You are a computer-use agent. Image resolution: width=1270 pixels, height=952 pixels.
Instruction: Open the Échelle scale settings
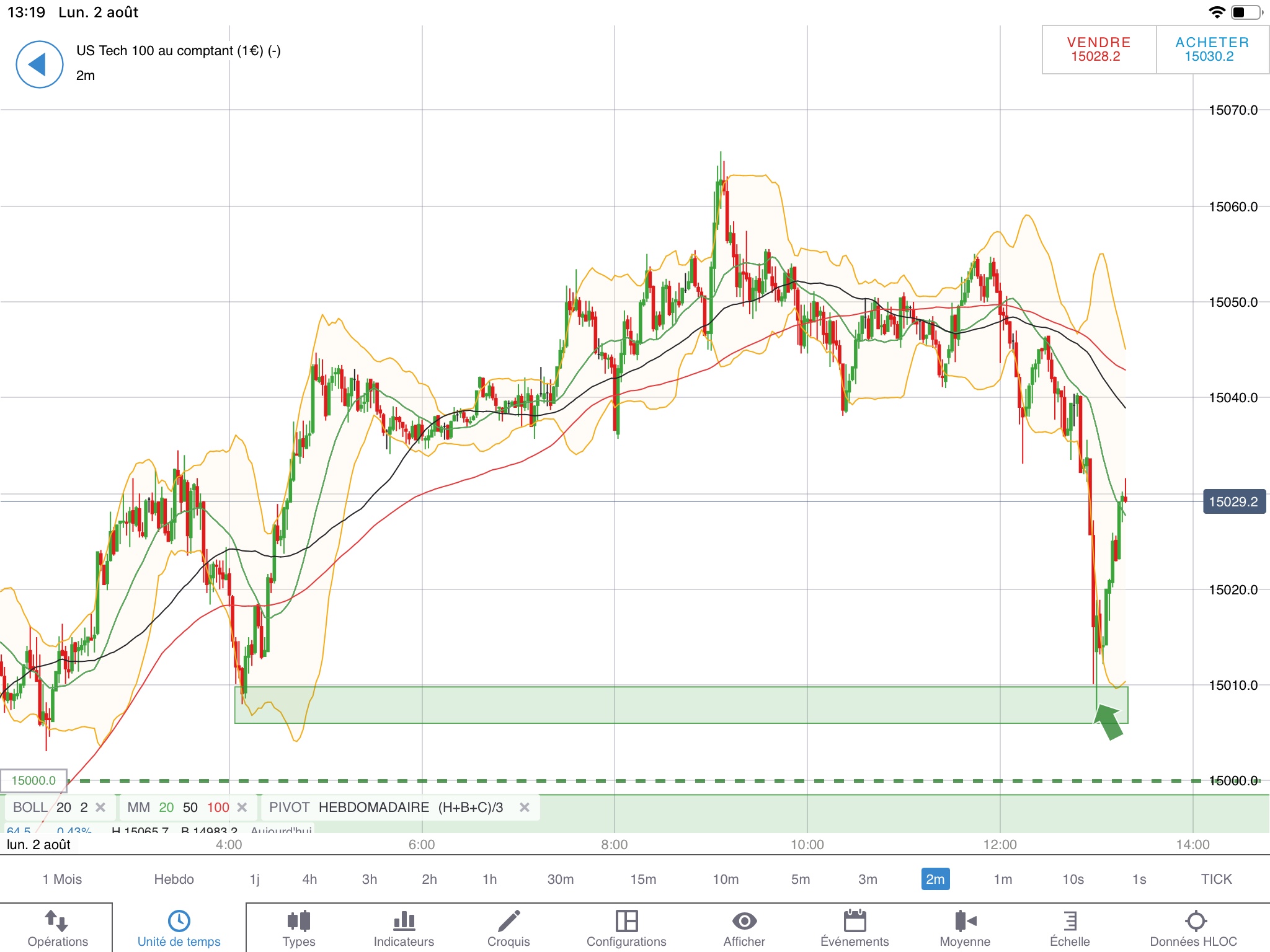(1070, 928)
